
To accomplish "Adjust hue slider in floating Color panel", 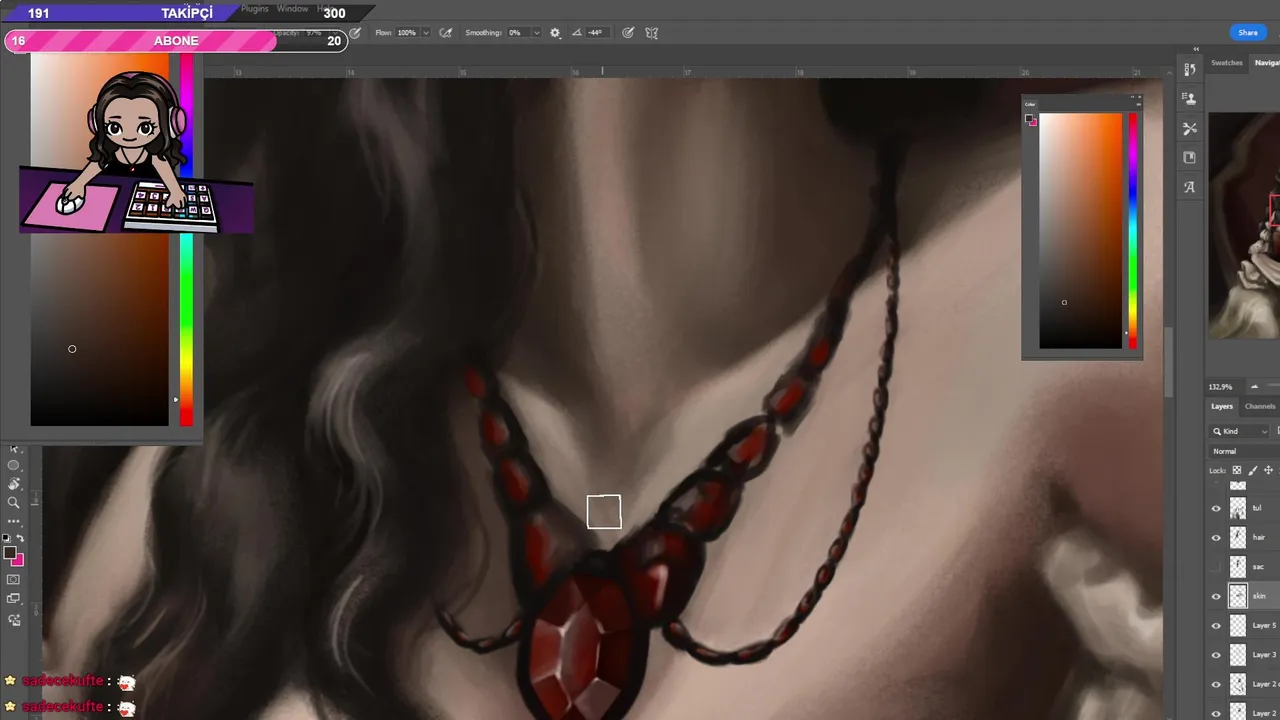I will pos(1133,231).
